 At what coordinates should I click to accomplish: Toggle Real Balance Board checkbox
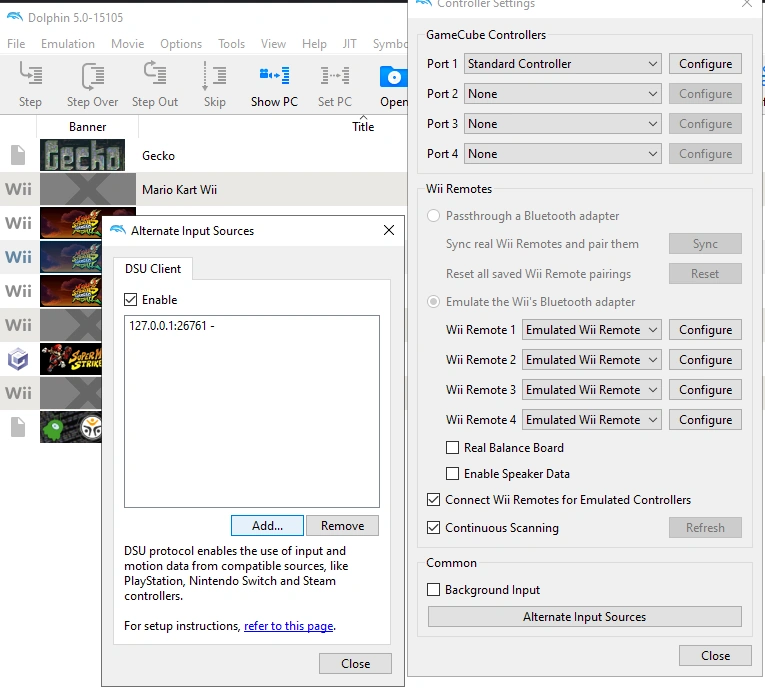(x=452, y=447)
